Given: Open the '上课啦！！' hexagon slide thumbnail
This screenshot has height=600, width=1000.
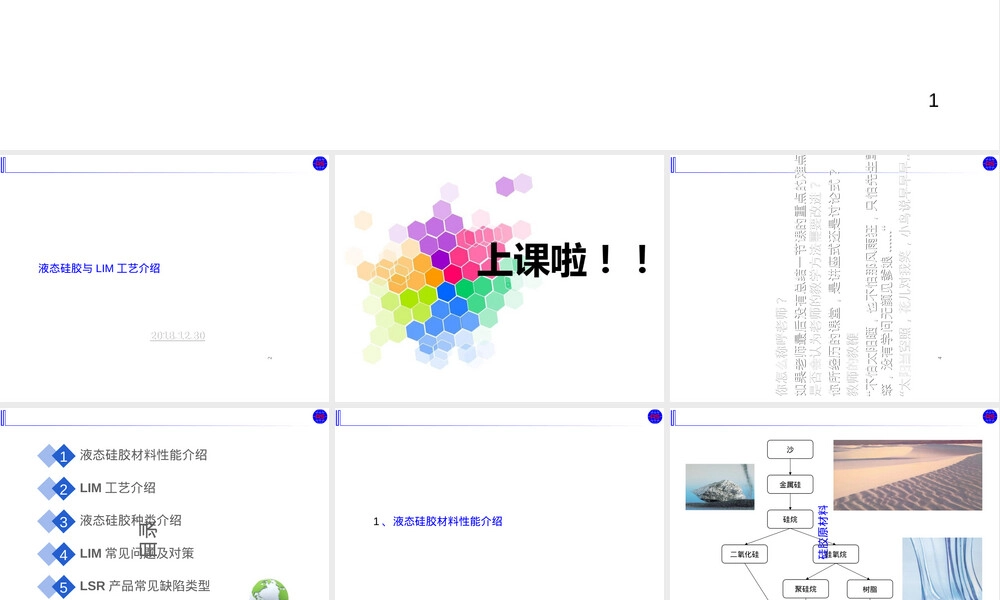Looking at the screenshot, I should (x=499, y=279).
